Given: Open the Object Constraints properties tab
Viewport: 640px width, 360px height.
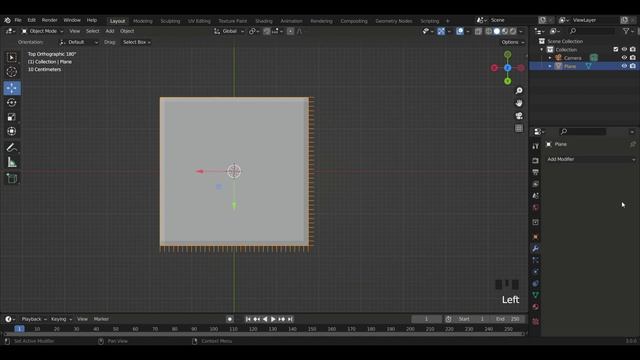Looking at the screenshot, I should coord(536,283).
